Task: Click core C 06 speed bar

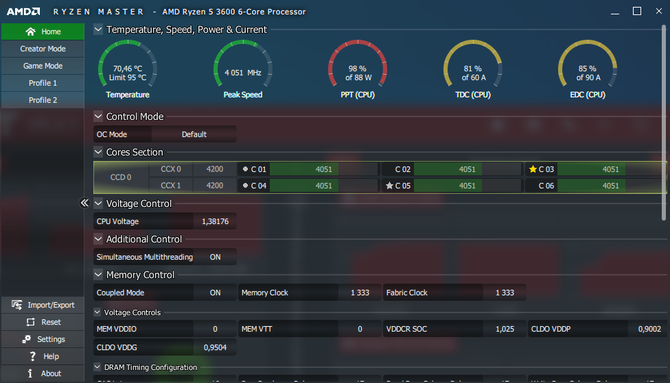Action: [611, 186]
